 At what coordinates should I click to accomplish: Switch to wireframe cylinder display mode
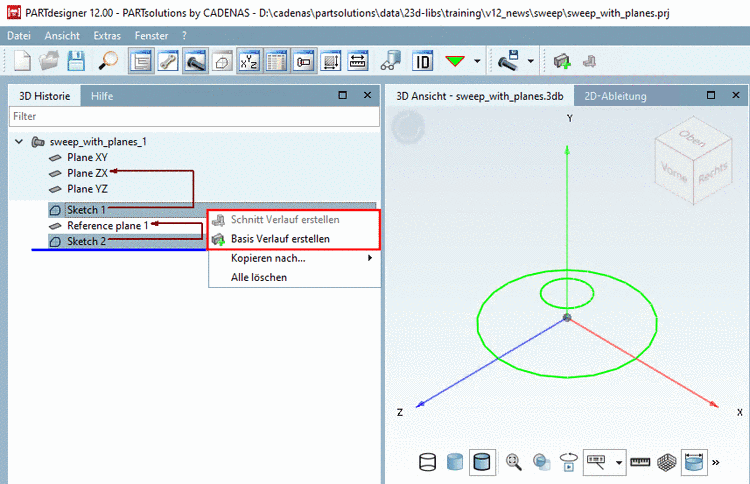(x=427, y=462)
